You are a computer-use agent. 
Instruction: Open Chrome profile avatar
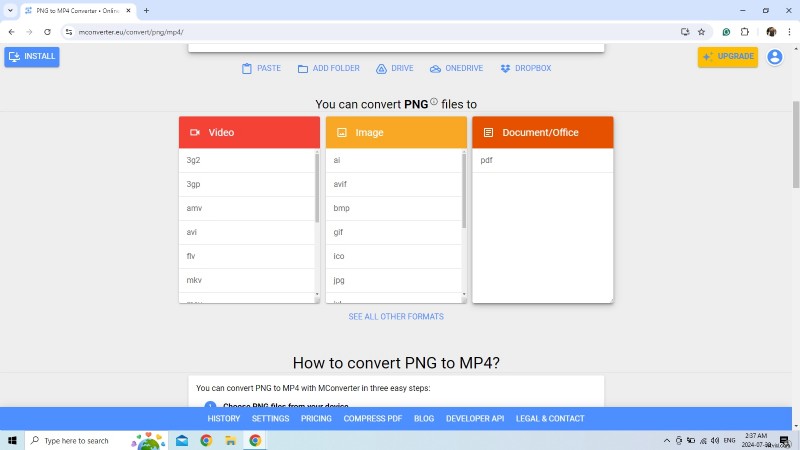771,32
